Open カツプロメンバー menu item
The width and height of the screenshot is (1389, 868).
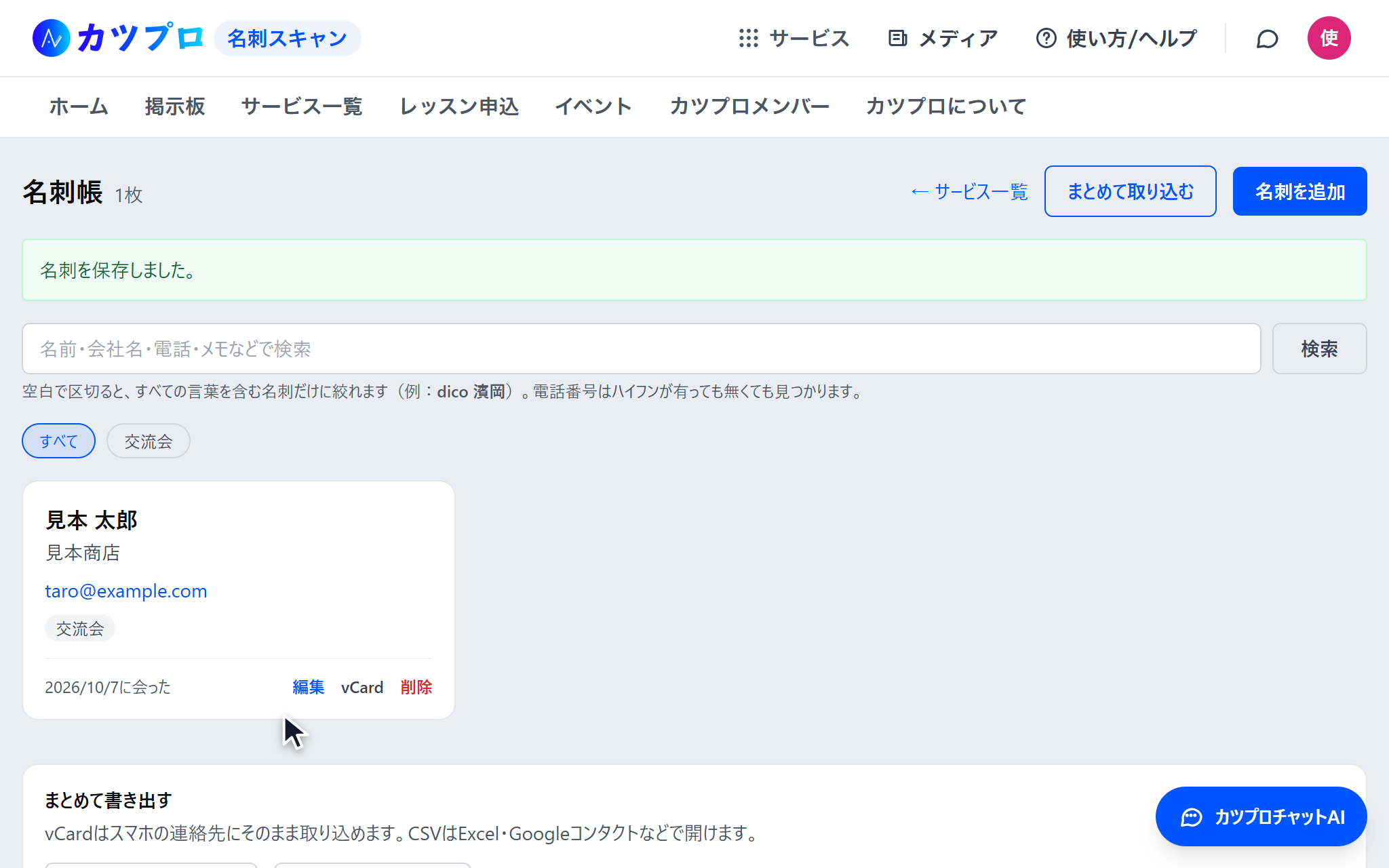(x=749, y=106)
